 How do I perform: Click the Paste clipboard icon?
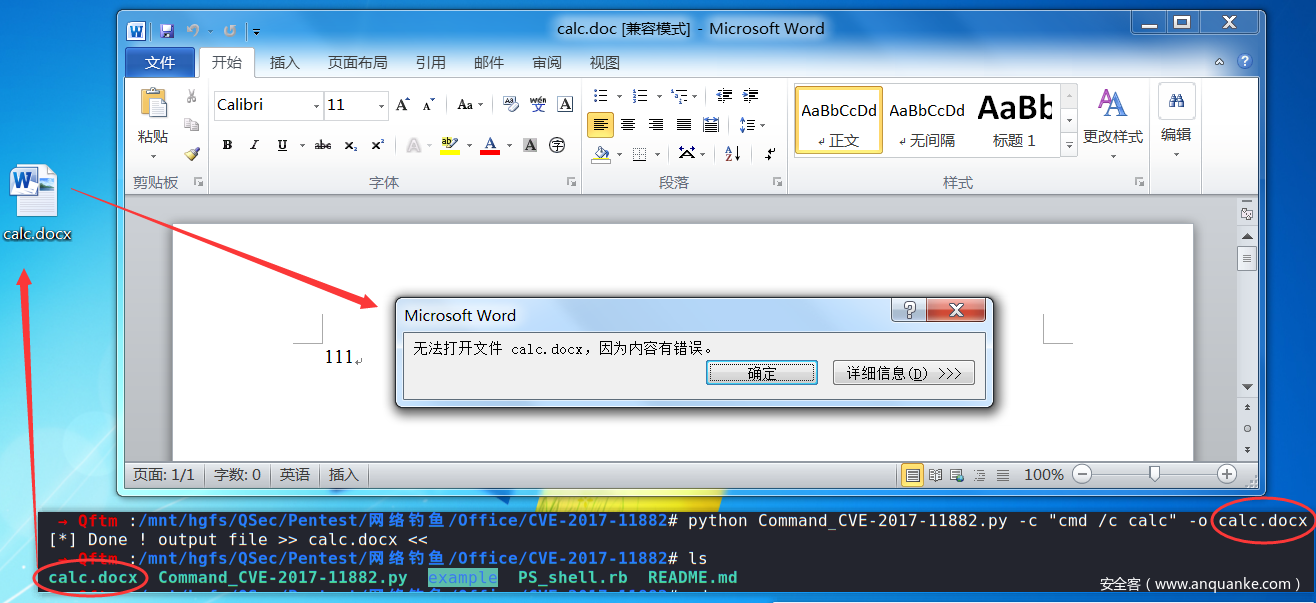(x=153, y=103)
